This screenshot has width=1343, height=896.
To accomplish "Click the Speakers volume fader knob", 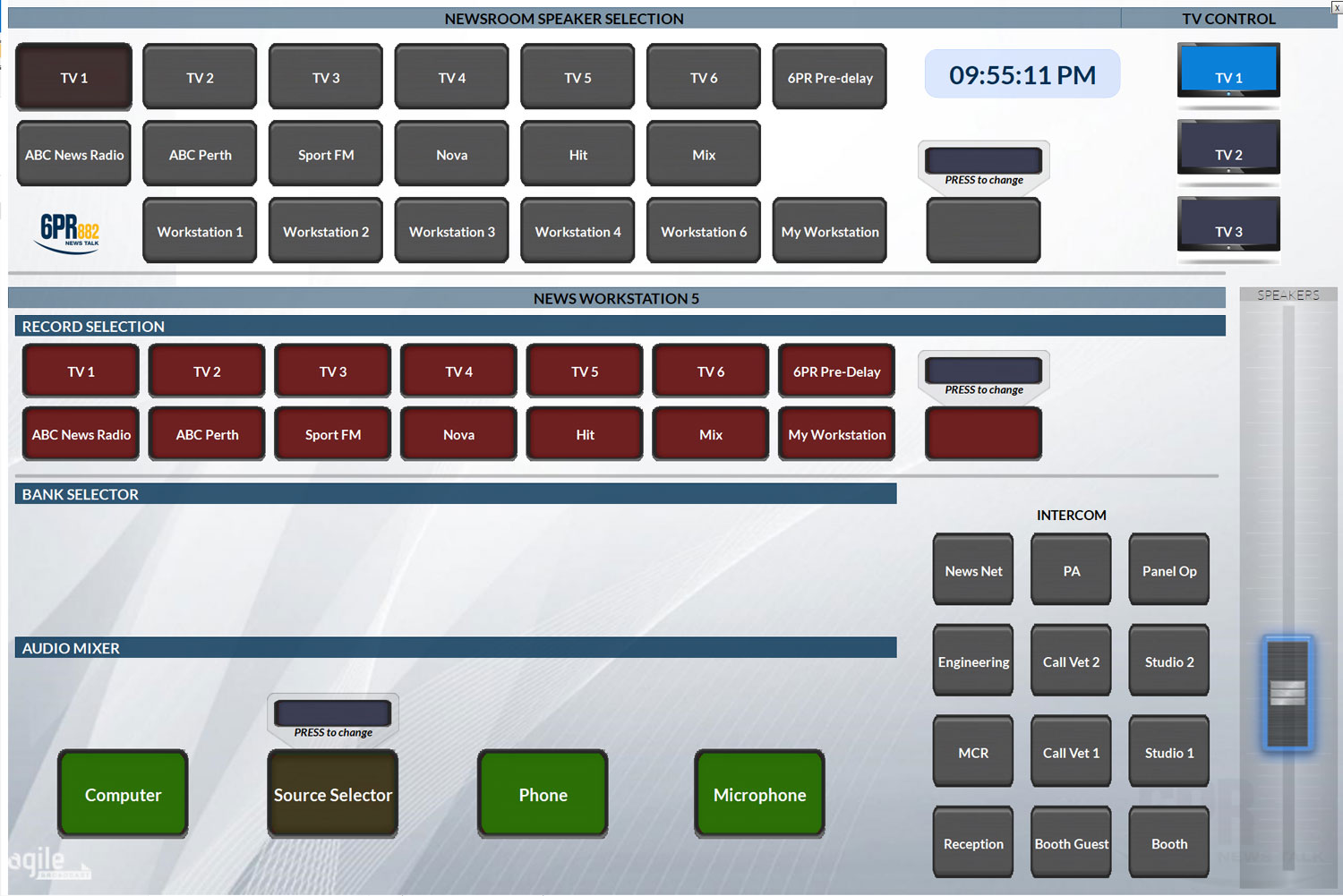I will (x=1287, y=692).
